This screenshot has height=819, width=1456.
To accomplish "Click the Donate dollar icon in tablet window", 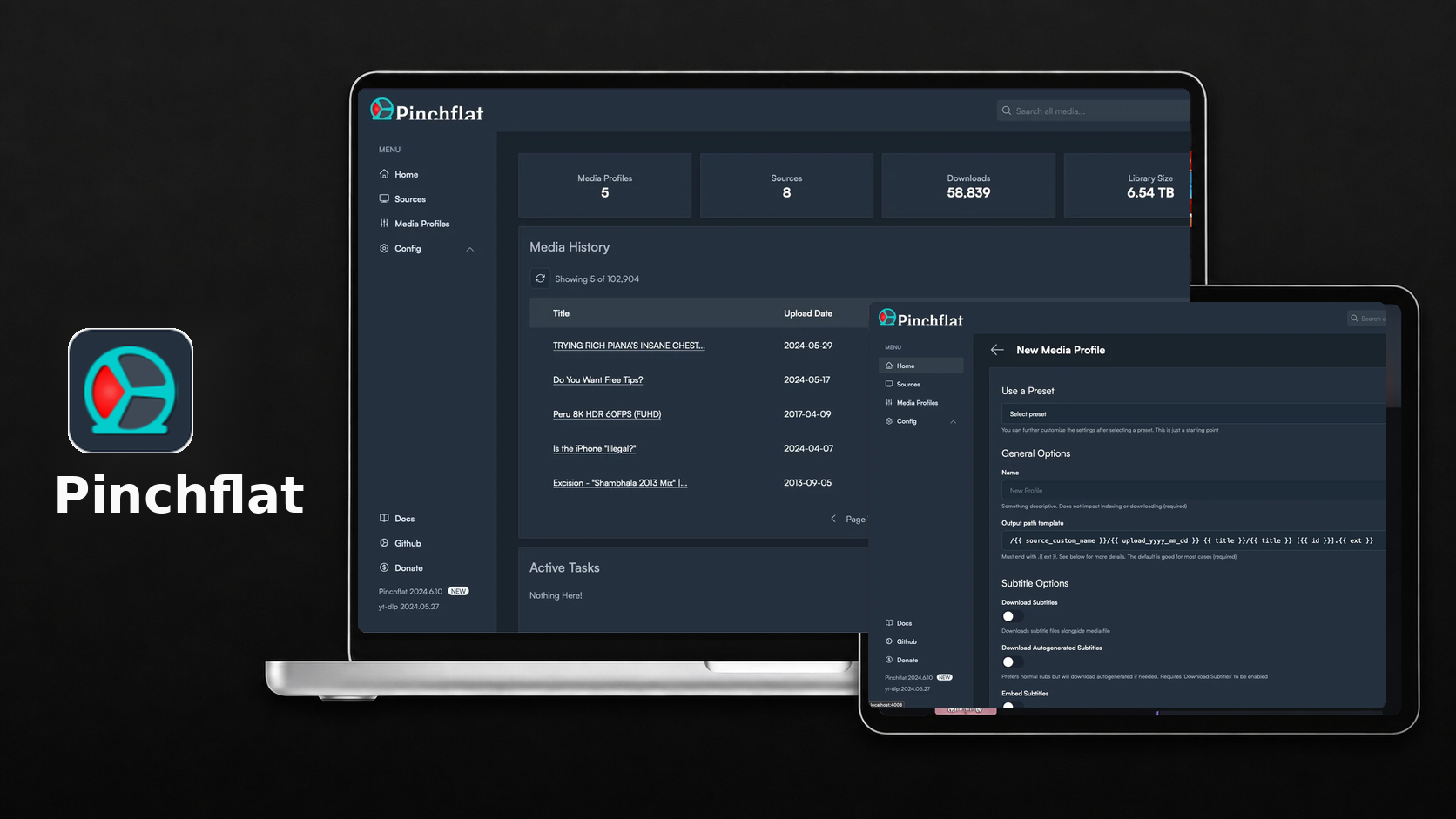I will [889, 660].
